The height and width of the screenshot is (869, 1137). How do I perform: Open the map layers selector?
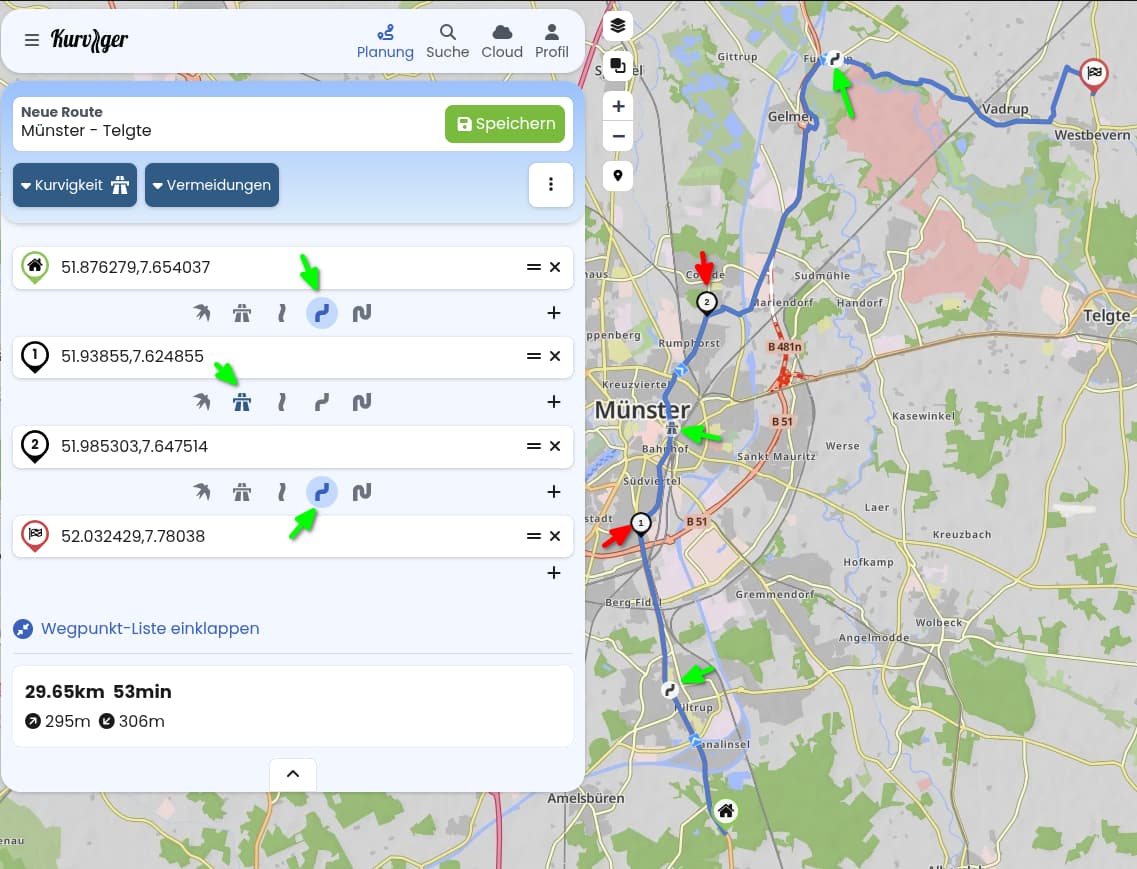618,25
